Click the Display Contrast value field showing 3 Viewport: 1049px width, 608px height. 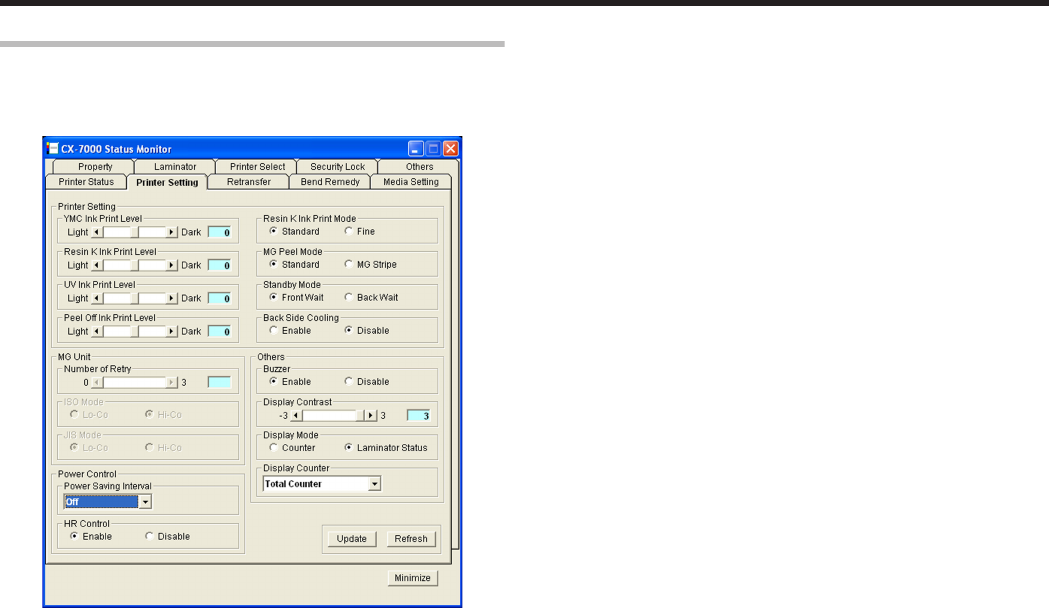click(419, 415)
